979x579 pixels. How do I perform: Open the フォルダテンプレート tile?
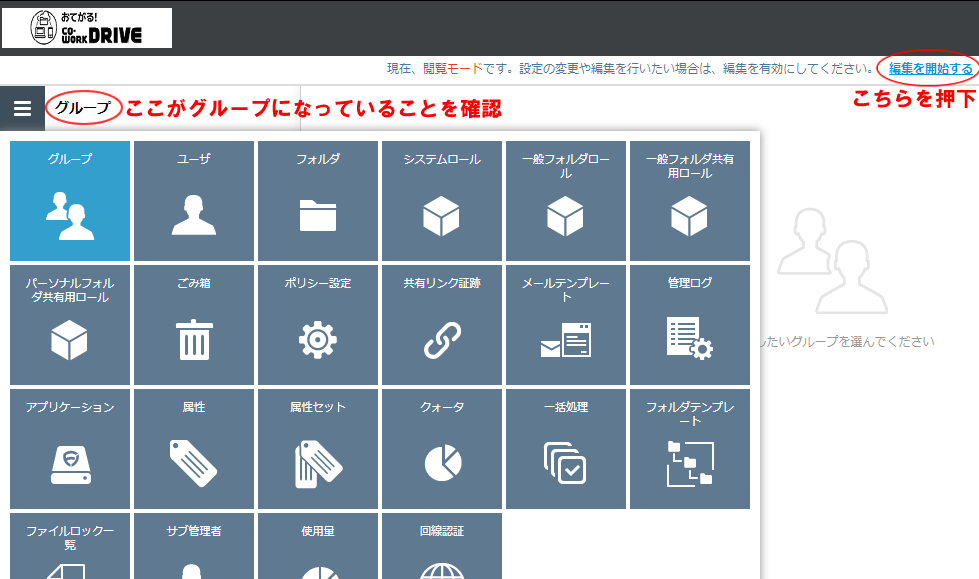pos(690,449)
